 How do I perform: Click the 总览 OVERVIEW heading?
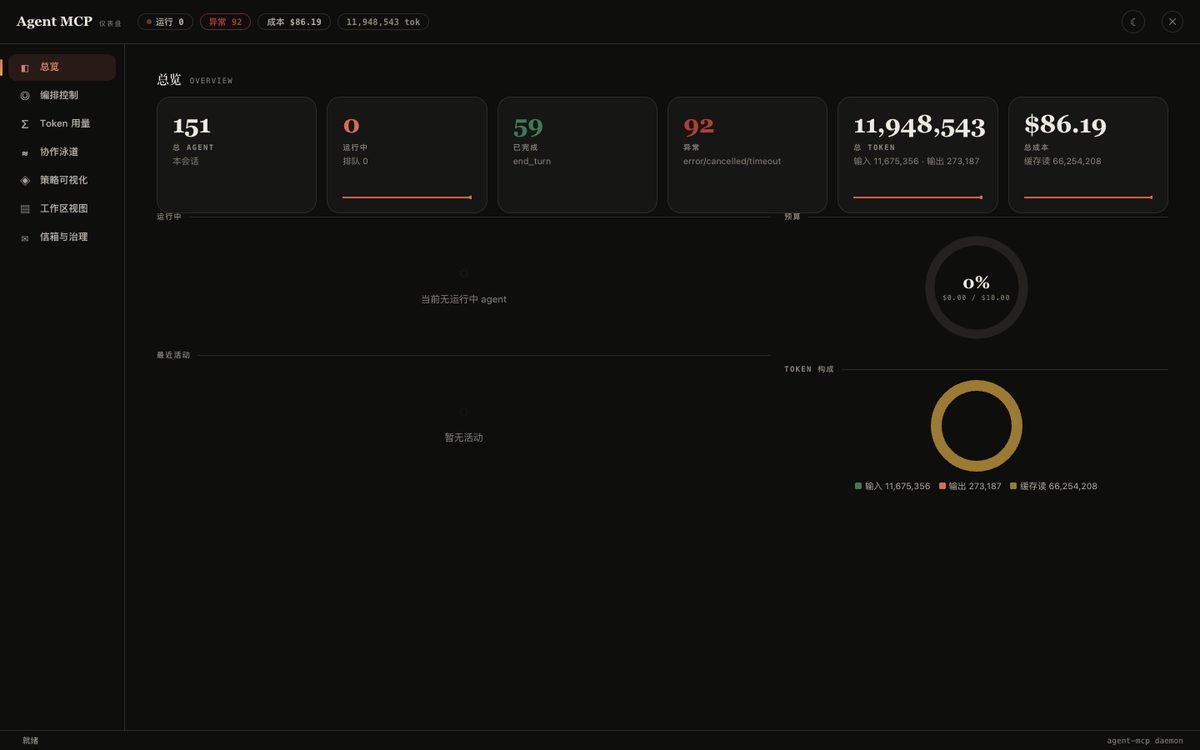pos(195,79)
